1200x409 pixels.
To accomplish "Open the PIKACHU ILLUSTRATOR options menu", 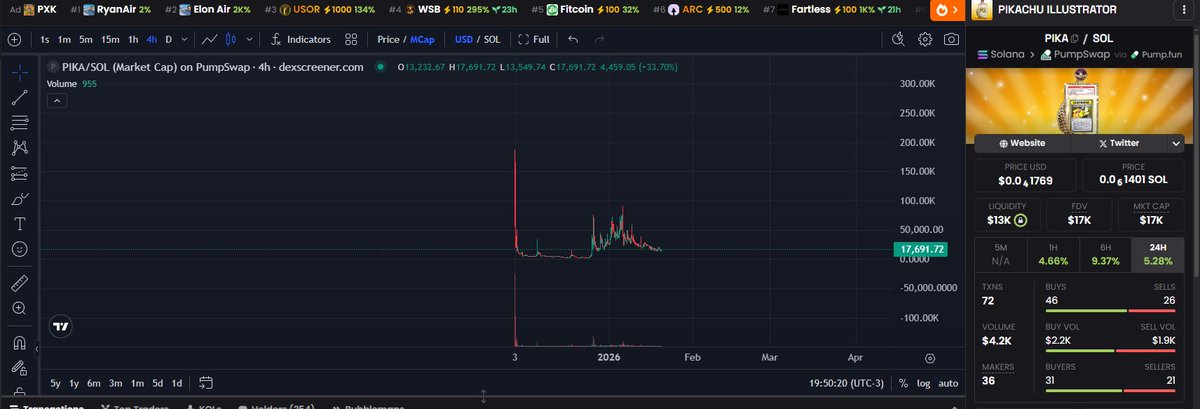I will coord(1183,10).
